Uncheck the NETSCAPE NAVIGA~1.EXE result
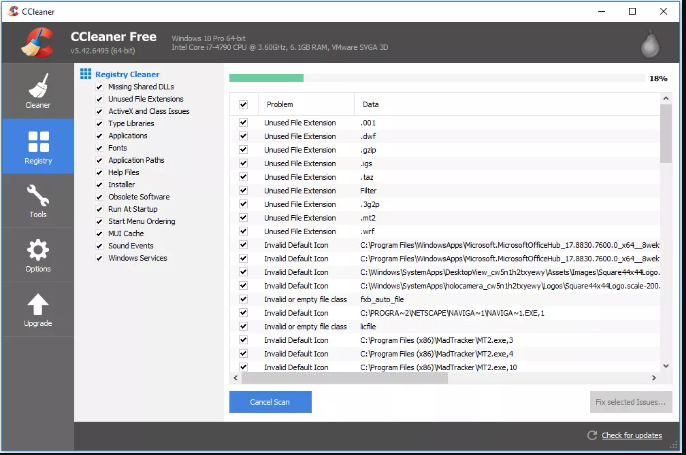686x455 pixels. pos(243,313)
